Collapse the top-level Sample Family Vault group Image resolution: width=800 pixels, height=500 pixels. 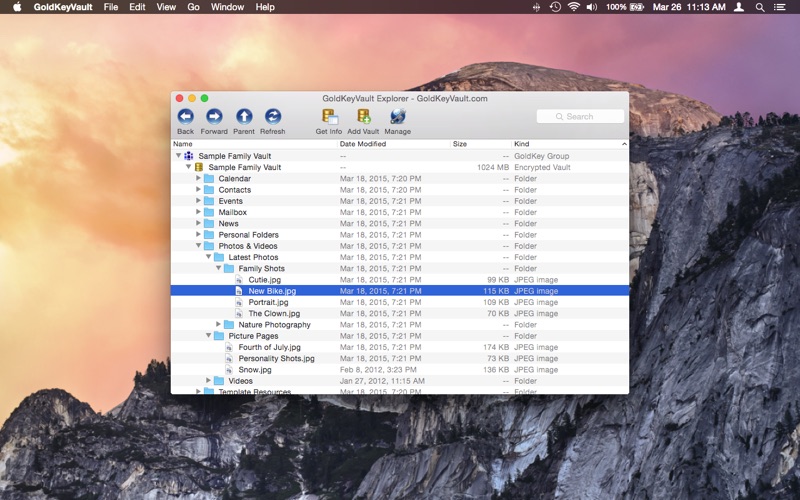178,155
